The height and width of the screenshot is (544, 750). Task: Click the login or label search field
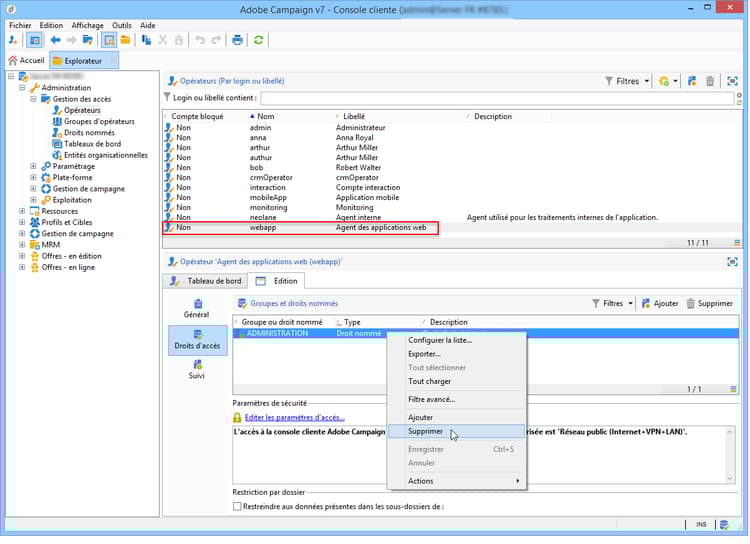pyautogui.click(x=500, y=98)
